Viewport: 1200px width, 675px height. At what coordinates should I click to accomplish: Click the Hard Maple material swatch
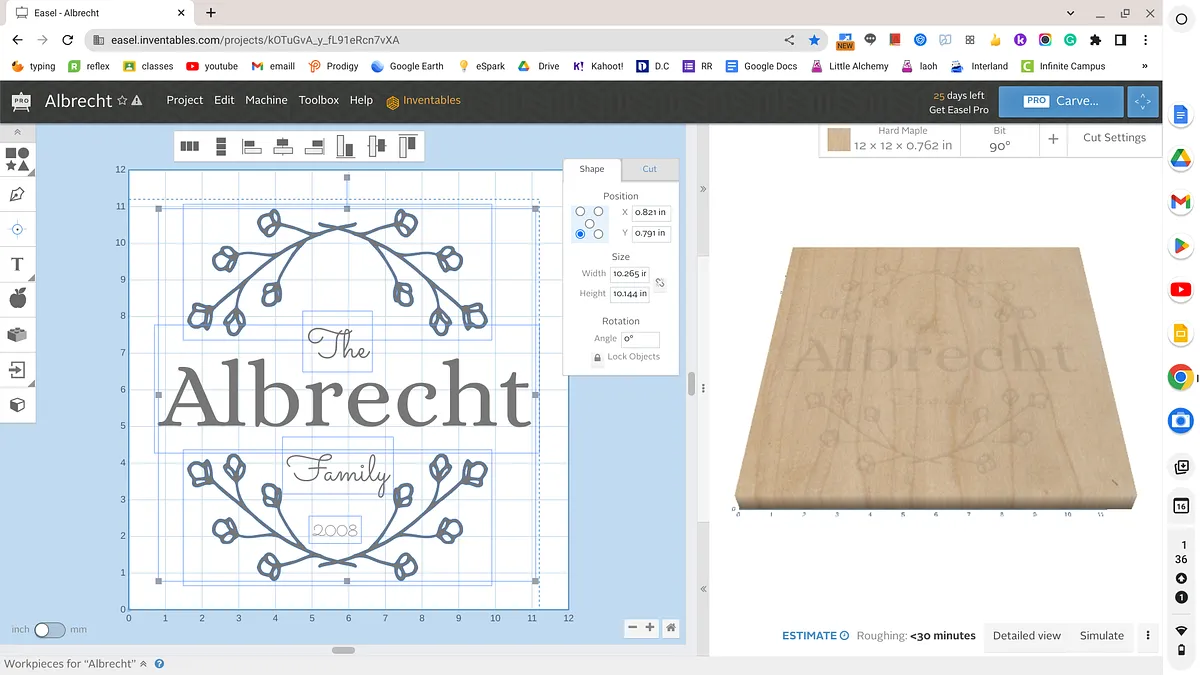click(838, 139)
